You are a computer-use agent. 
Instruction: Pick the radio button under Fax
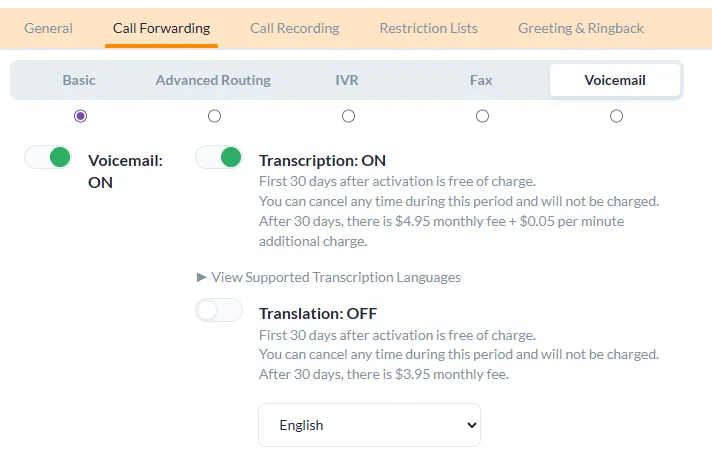pyautogui.click(x=482, y=116)
